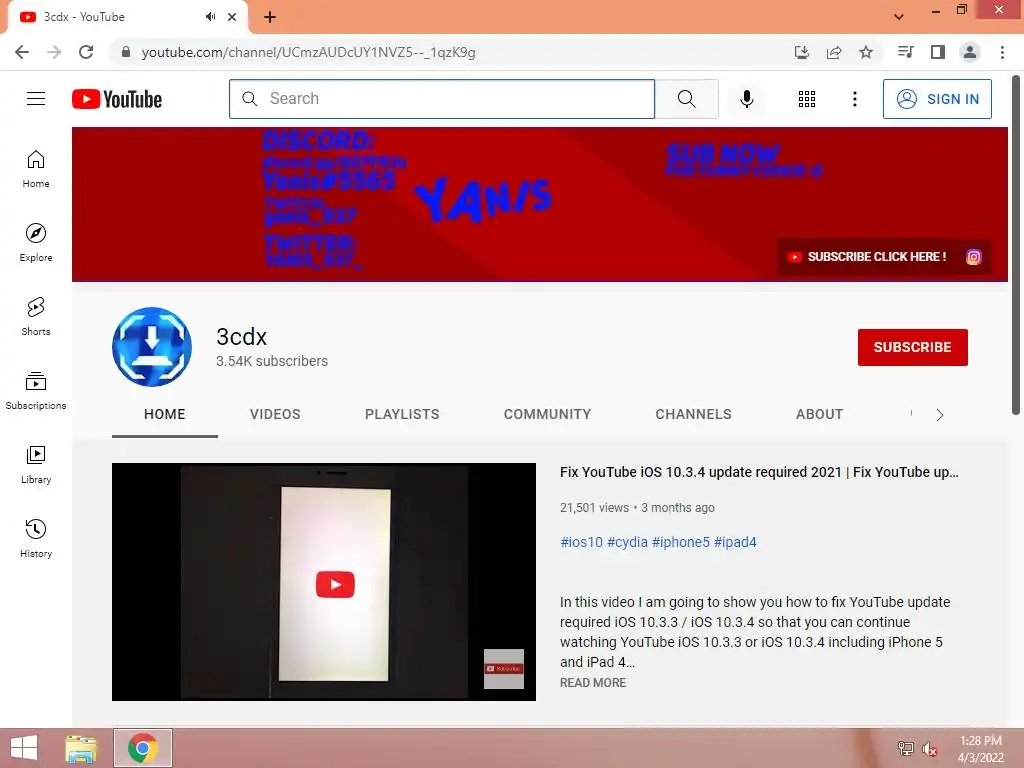
Task: Open History in the left sidebar
Action: [x=36, y=538]
